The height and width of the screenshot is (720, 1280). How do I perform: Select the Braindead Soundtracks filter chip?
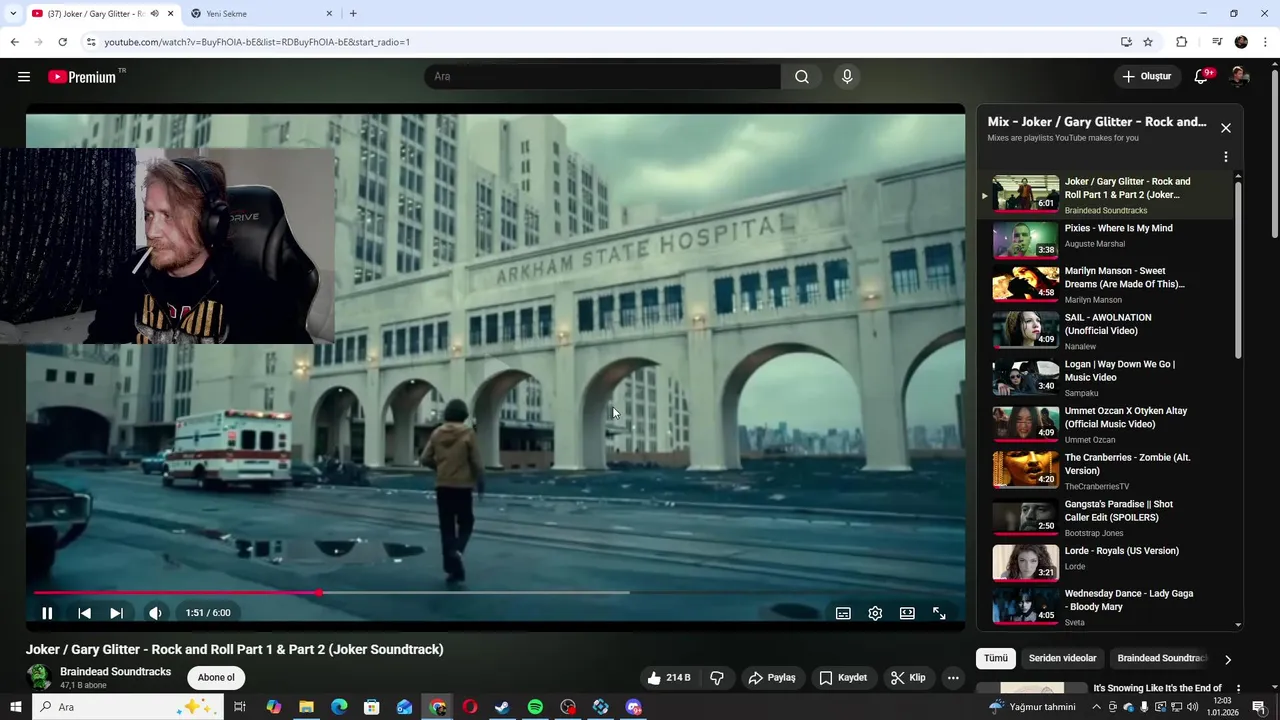[x=1162, y=658]
